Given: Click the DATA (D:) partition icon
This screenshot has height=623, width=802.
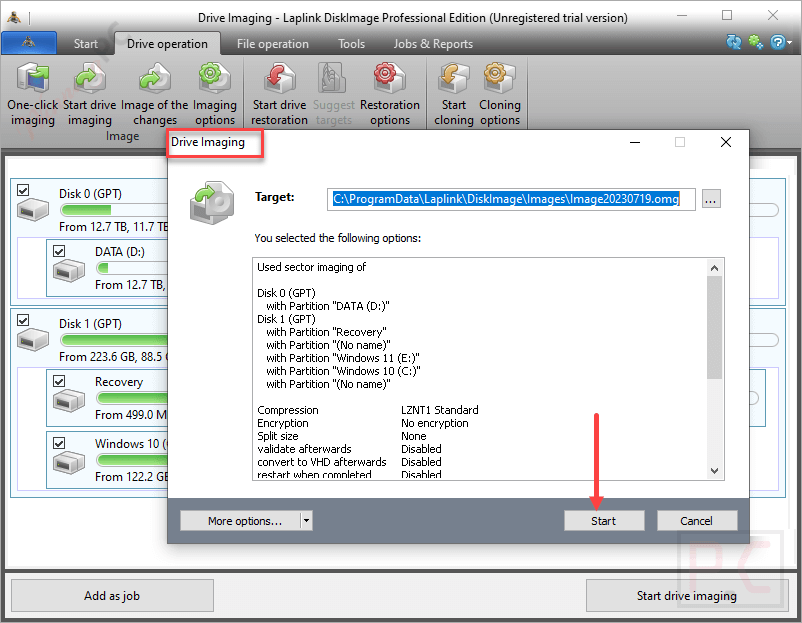Looking at the screenshot, I should (x=69, y=270).
